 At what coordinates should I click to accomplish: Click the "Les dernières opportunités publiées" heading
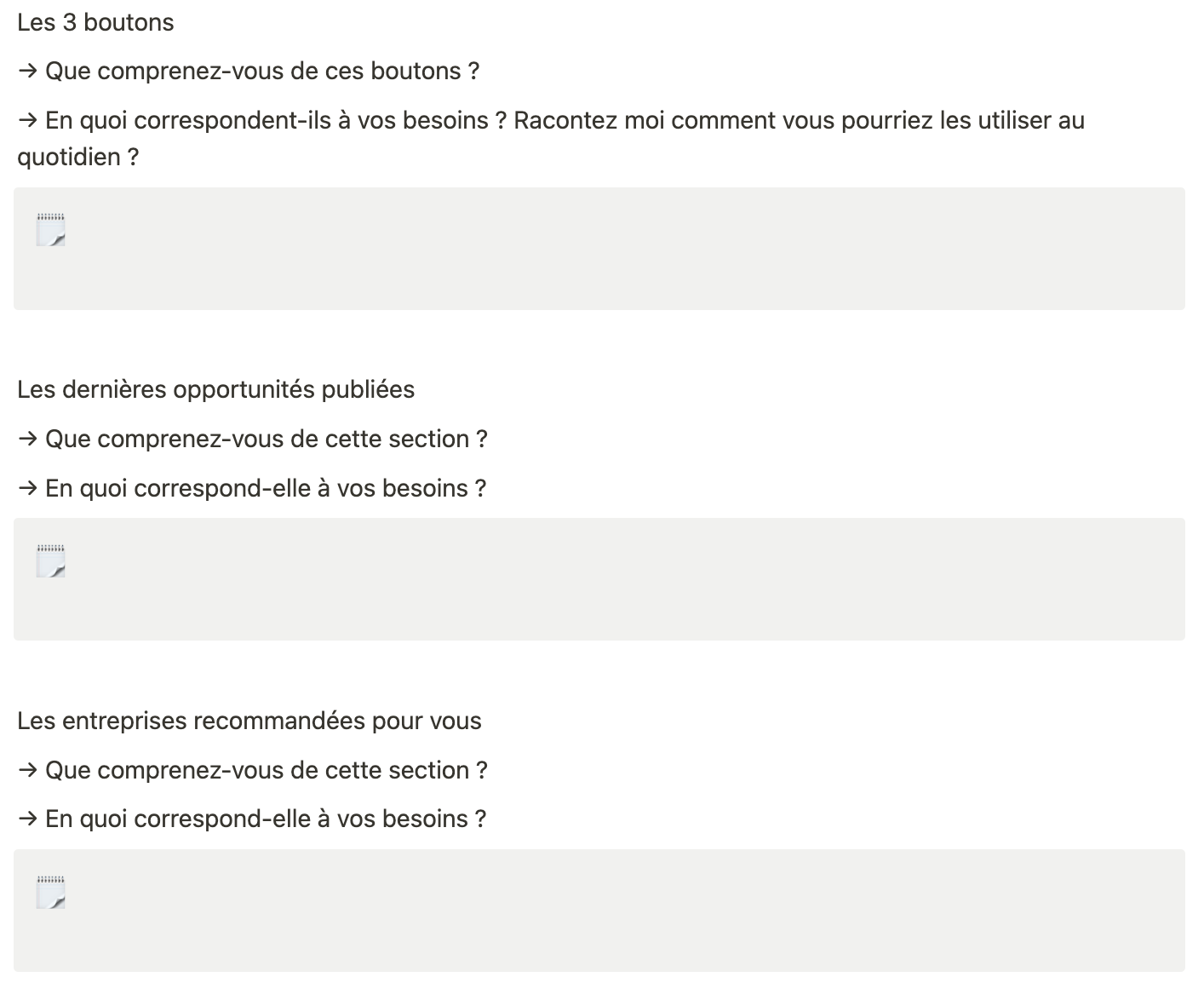coord(215,390)
